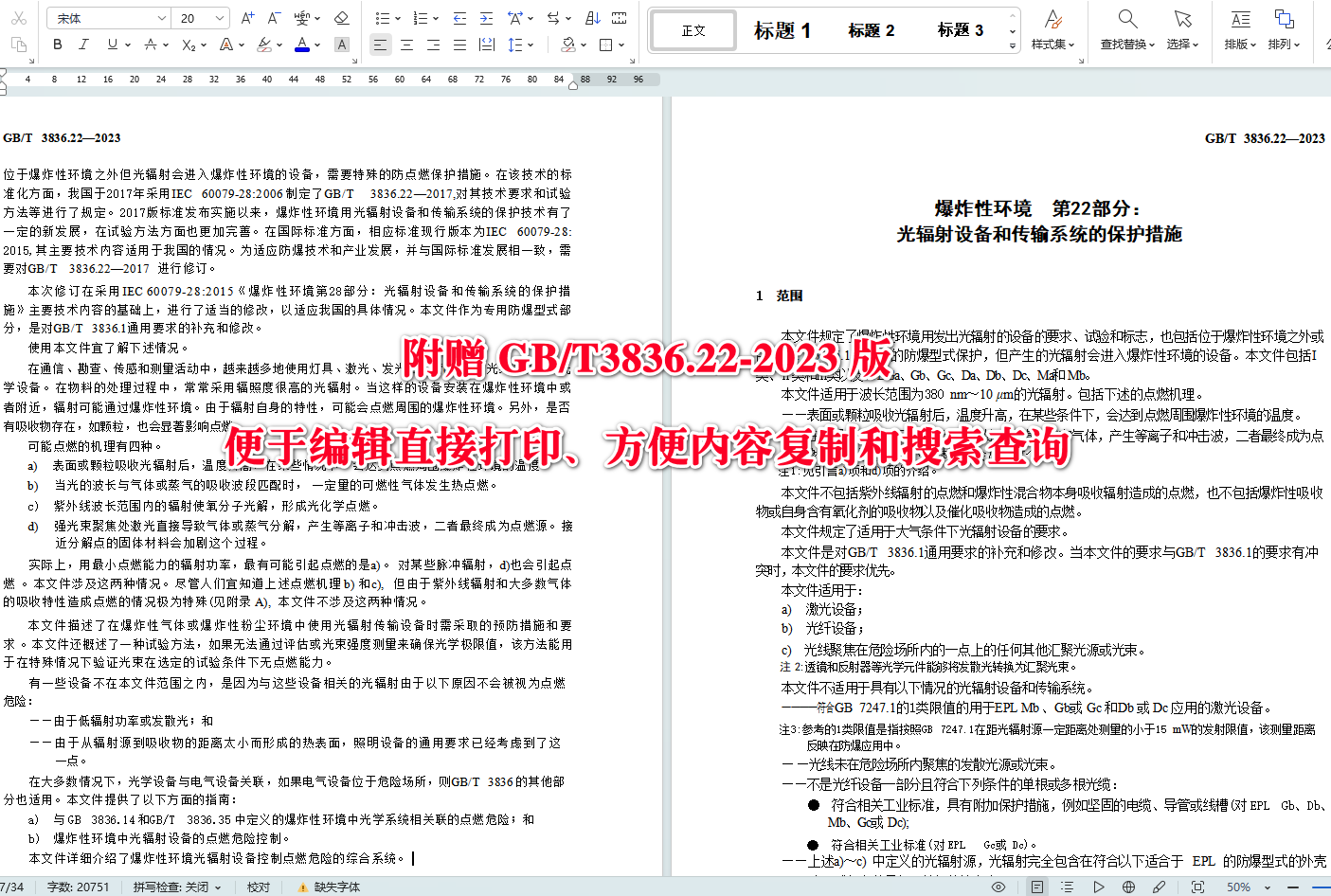The width and height of the screenshot is (1331, 896).
Task: Click the Distributed alignment icon
Action: pos(486,45)
